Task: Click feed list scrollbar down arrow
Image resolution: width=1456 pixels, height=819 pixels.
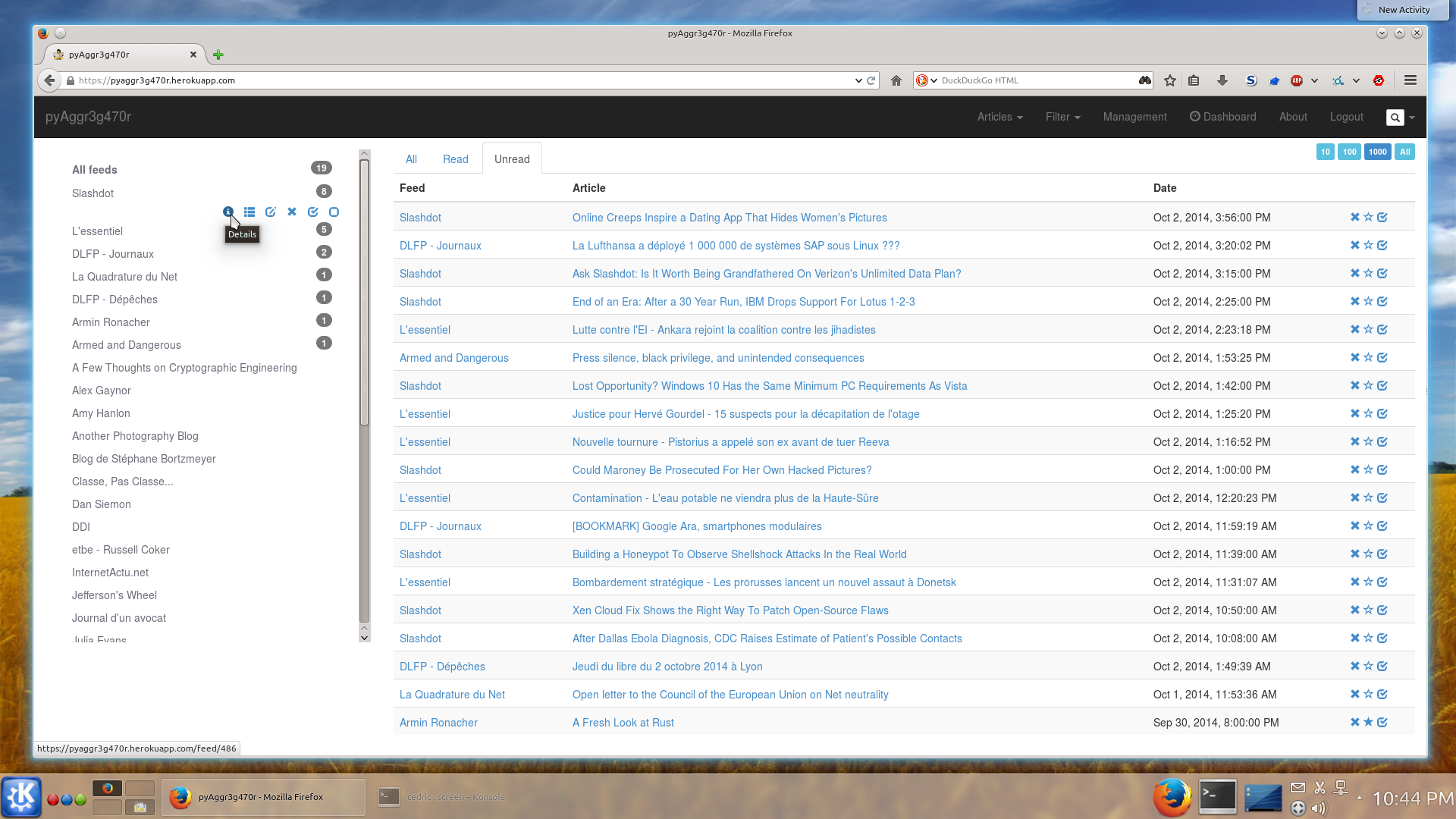Action: (x=364, y=637)
